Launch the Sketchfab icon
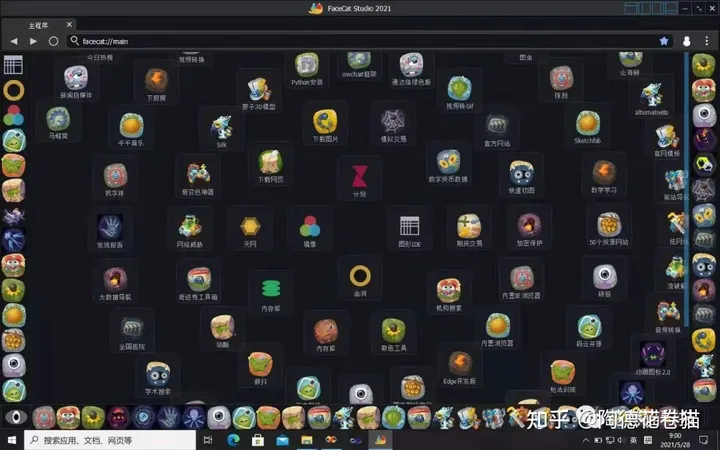 click(587, 122)
